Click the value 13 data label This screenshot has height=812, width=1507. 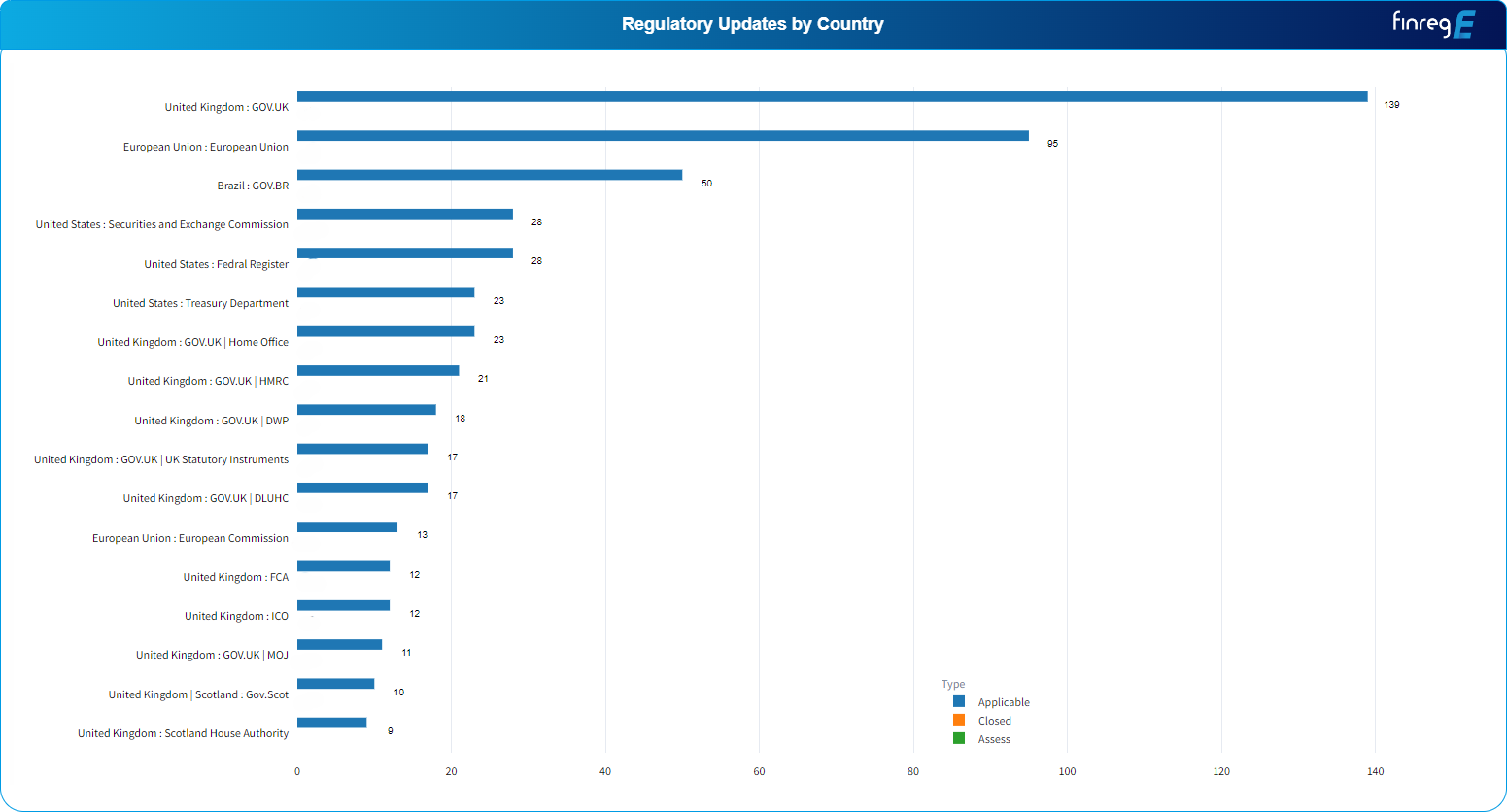tap(422, 534)
